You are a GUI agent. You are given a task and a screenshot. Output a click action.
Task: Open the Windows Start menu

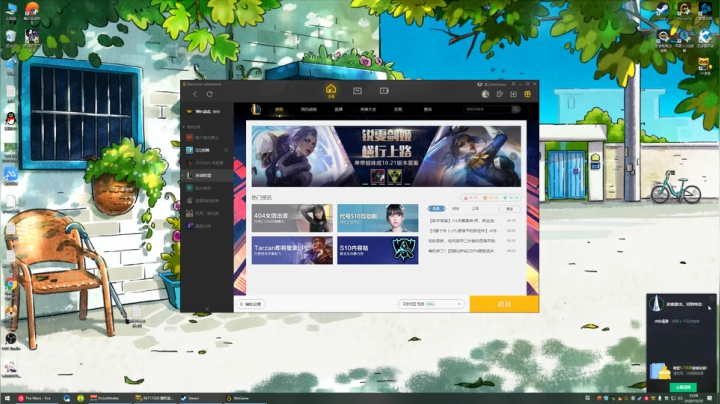[6, 398]
